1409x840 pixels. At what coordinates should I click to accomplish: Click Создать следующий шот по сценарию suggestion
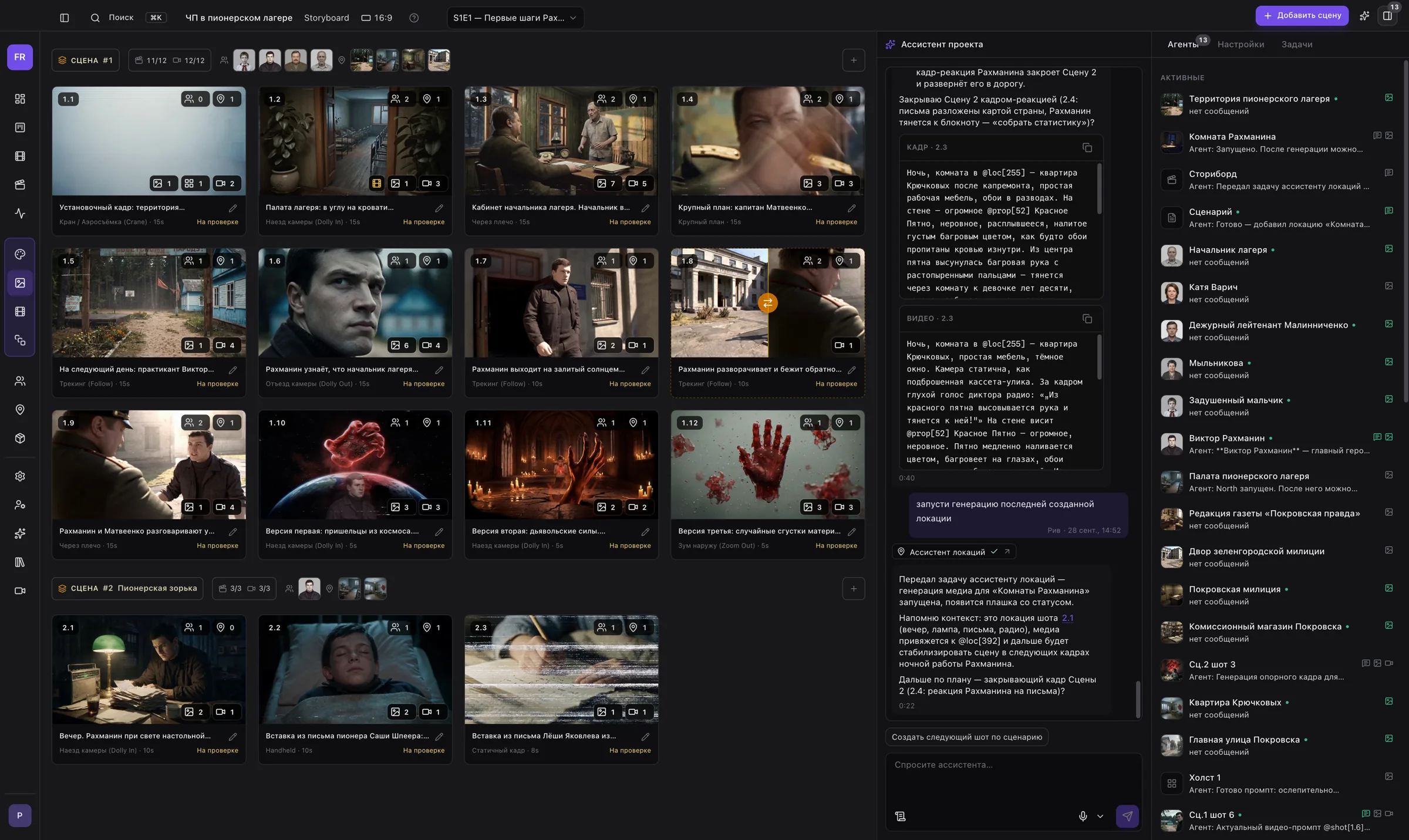pos(967,737)
